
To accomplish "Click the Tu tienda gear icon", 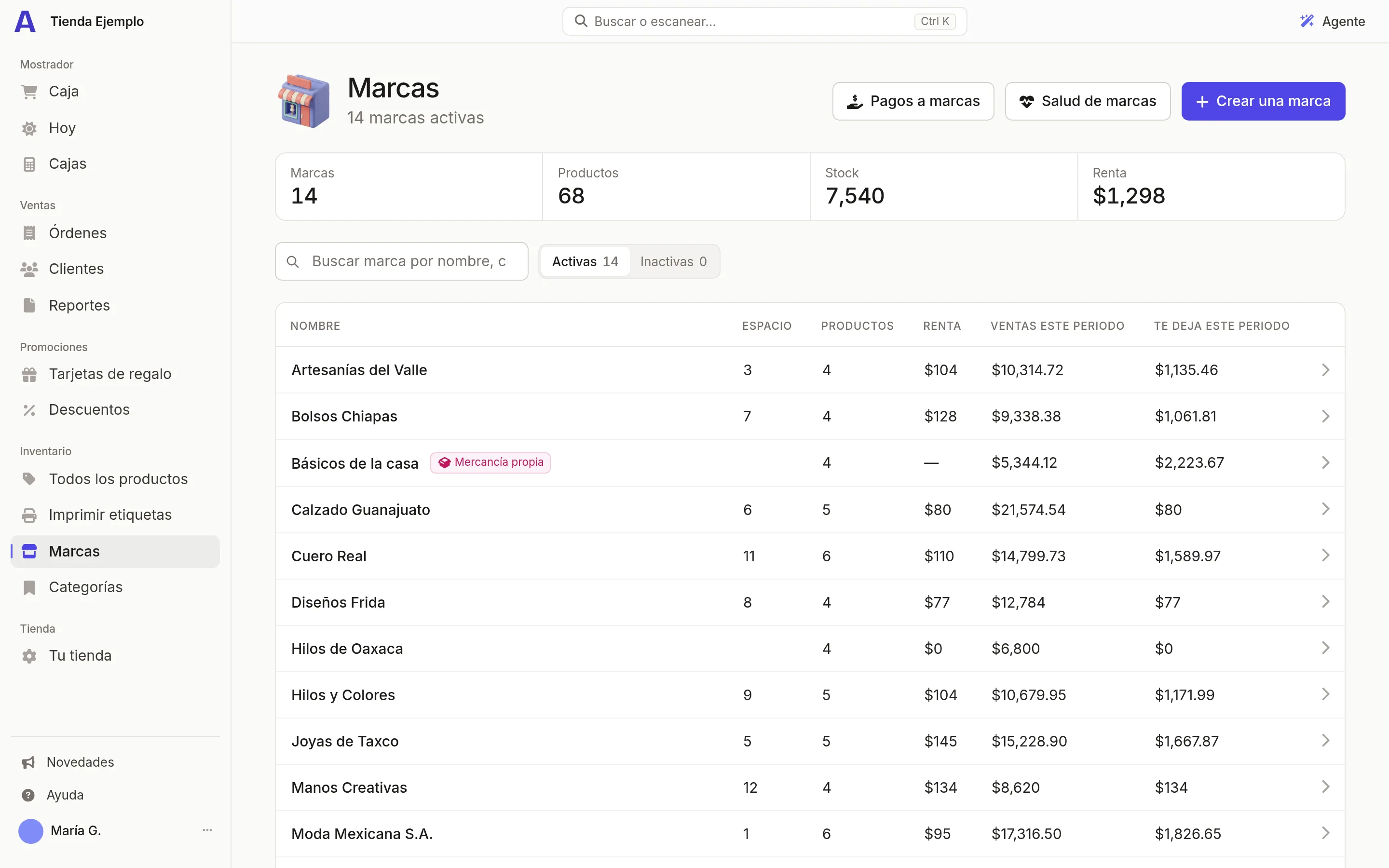I will tap(29, 656).
